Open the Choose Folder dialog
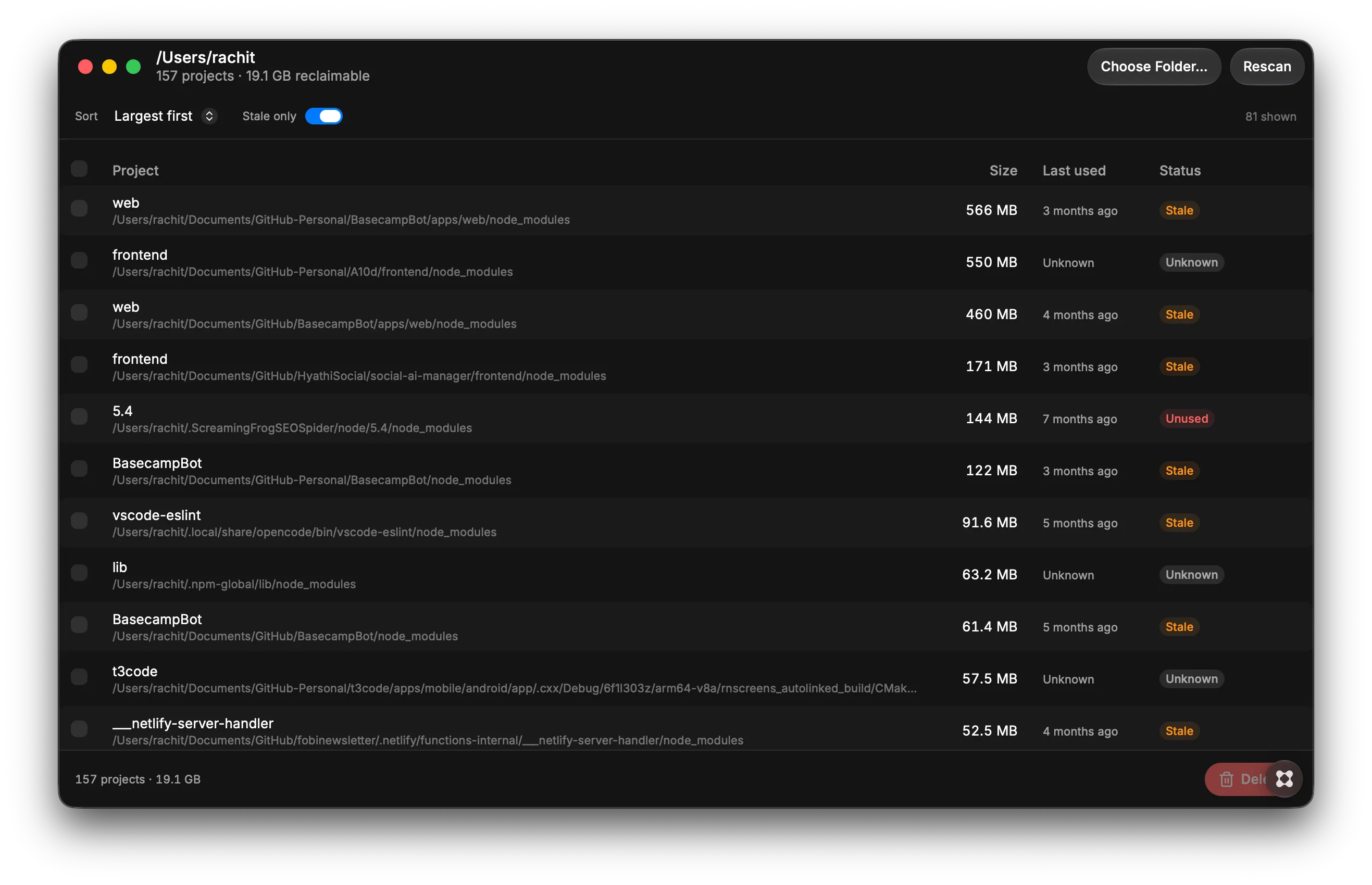Image resolution: width=1372 pixels, height=885 pixels. (x=1154, y=67)
